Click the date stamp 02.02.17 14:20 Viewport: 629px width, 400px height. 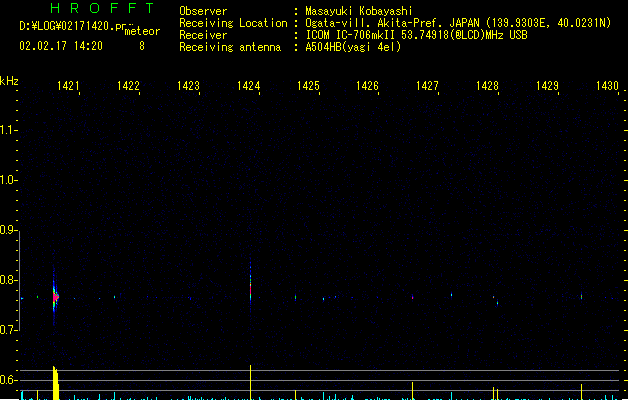click(x=61, y=46)
